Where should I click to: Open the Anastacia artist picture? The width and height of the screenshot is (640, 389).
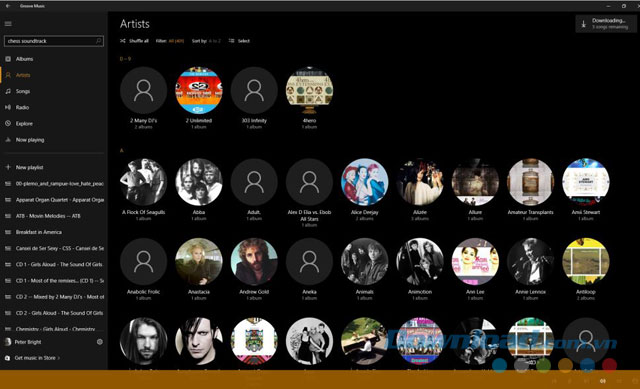[x=199, y=262]
